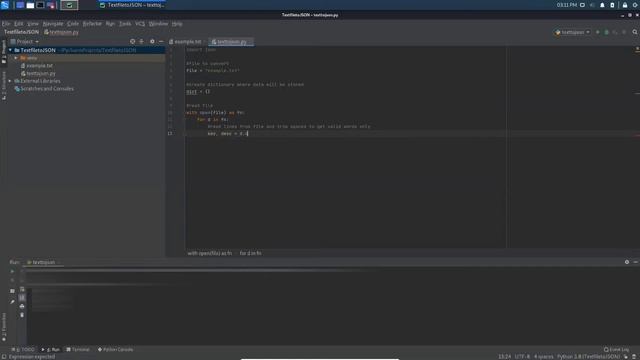The width and height of the screenshot is (640, 360).
Task: Open the texttojson run configuration dropdown
Action: (x=572, y=32)
